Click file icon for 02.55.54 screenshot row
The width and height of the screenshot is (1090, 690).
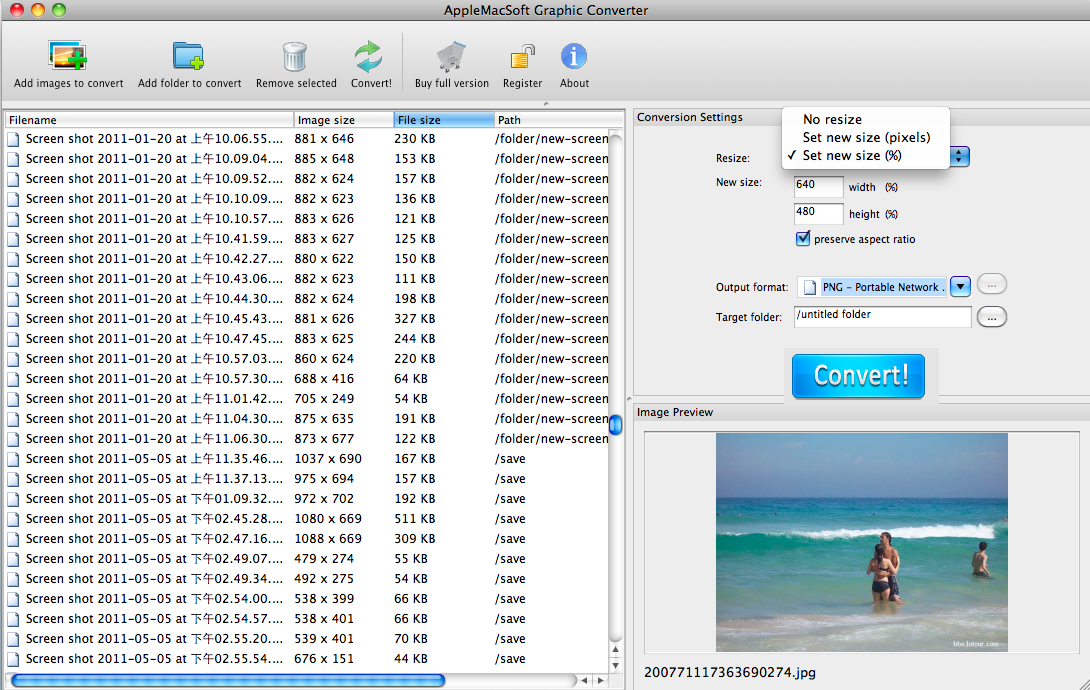(x=14, y=659)
